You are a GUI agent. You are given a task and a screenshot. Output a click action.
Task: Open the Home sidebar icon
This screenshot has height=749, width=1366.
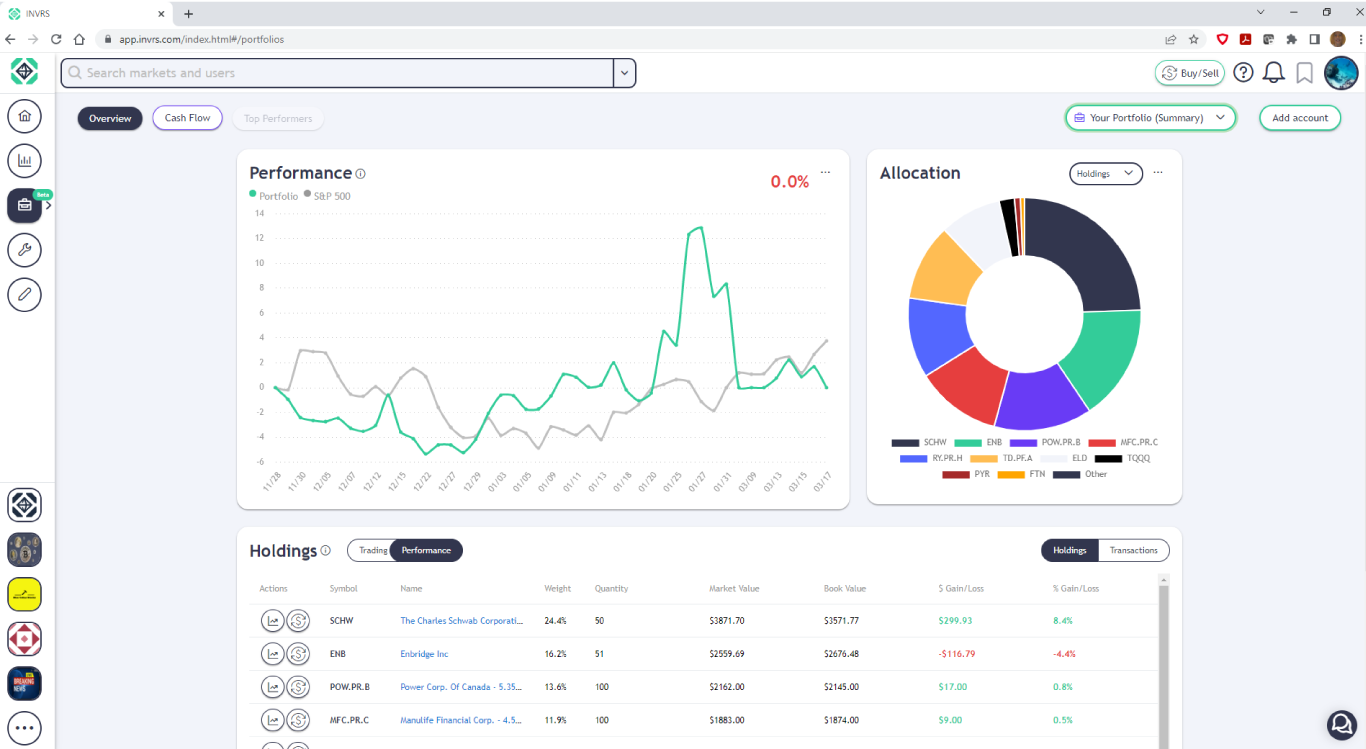tap(24, 116)
